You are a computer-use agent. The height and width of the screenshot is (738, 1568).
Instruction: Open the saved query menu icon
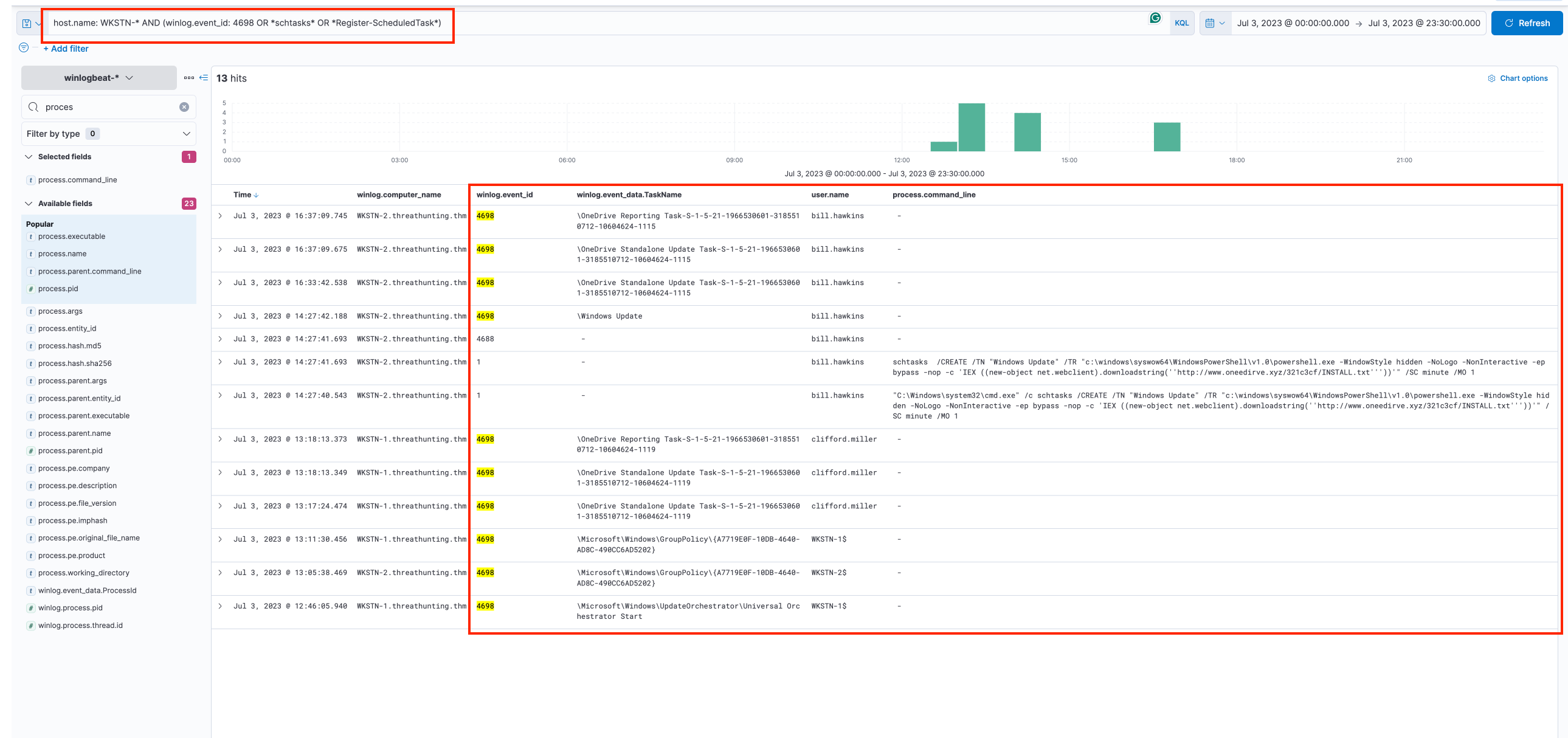tap(30, 23)
